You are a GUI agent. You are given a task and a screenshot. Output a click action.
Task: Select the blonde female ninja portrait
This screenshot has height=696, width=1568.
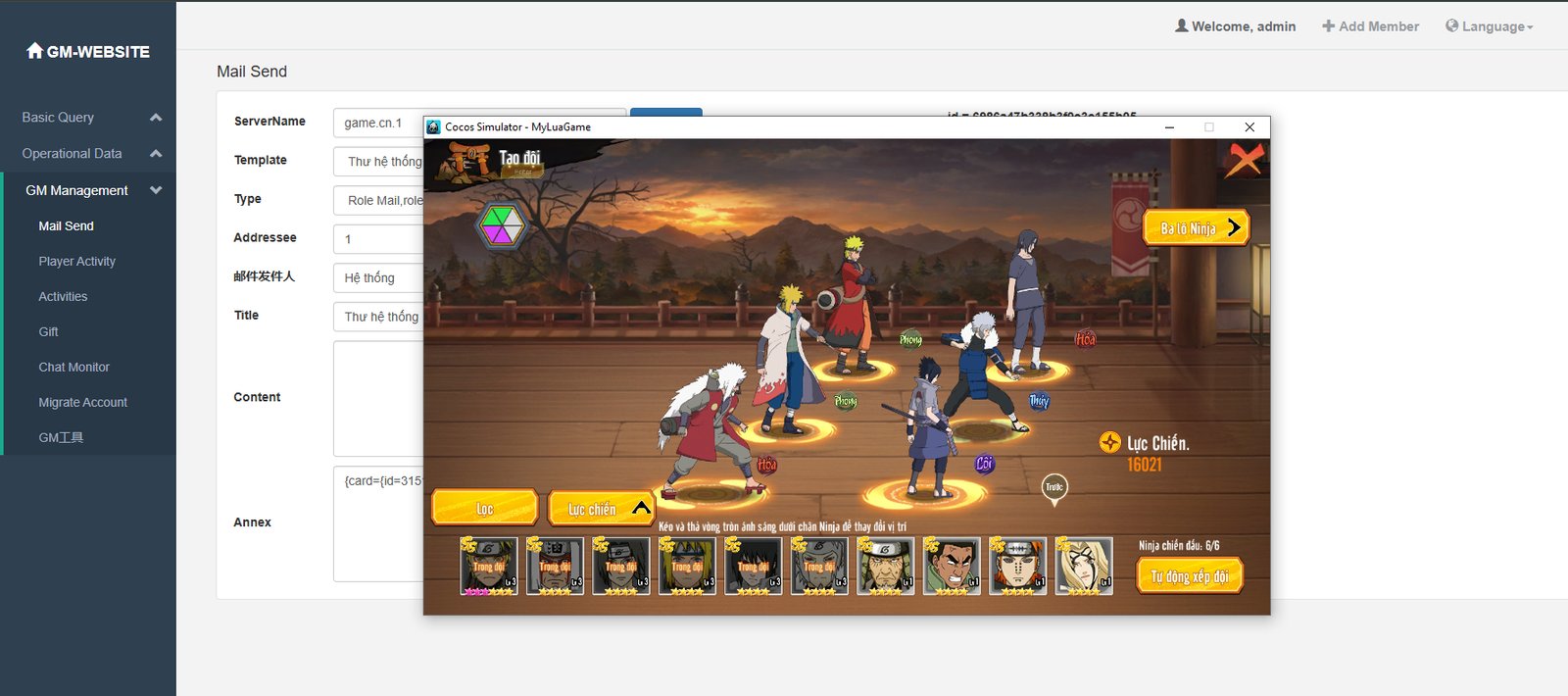[1083, 566]
